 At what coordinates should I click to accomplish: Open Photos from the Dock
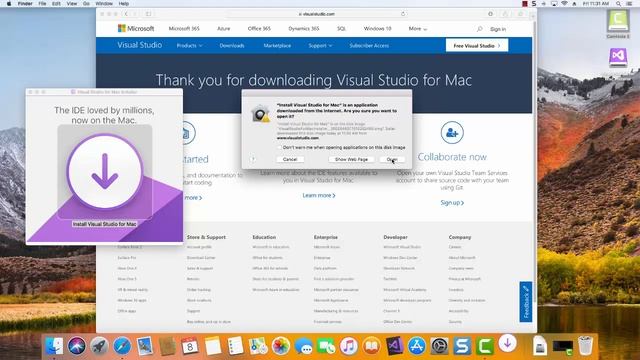point(281,347)
